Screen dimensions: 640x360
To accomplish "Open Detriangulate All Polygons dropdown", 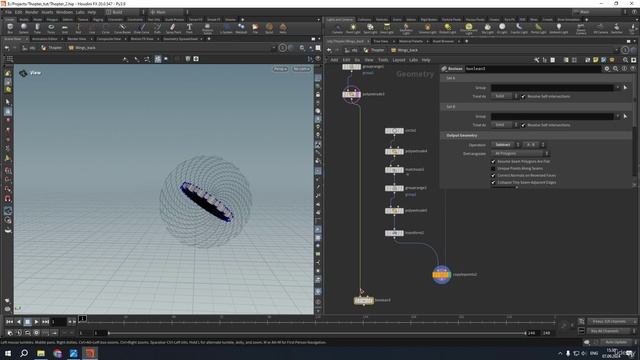I will click(x=520, y=153).
